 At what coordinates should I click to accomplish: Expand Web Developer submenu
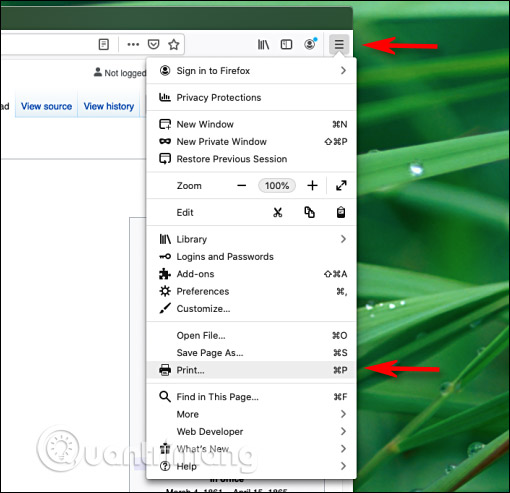point(252,431)
